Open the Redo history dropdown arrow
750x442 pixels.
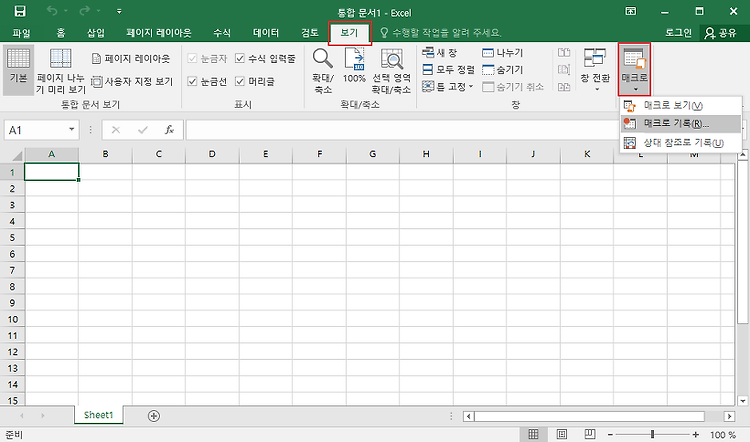pos(99,11)
